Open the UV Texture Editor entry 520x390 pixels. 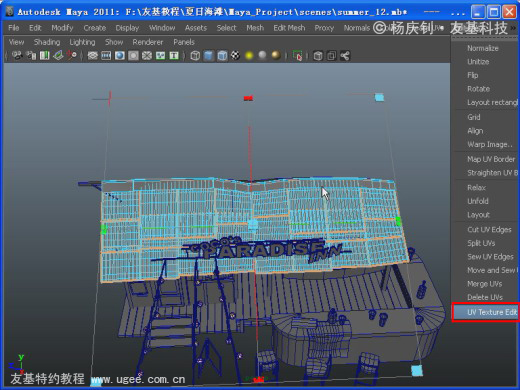[x=486, y=312]
